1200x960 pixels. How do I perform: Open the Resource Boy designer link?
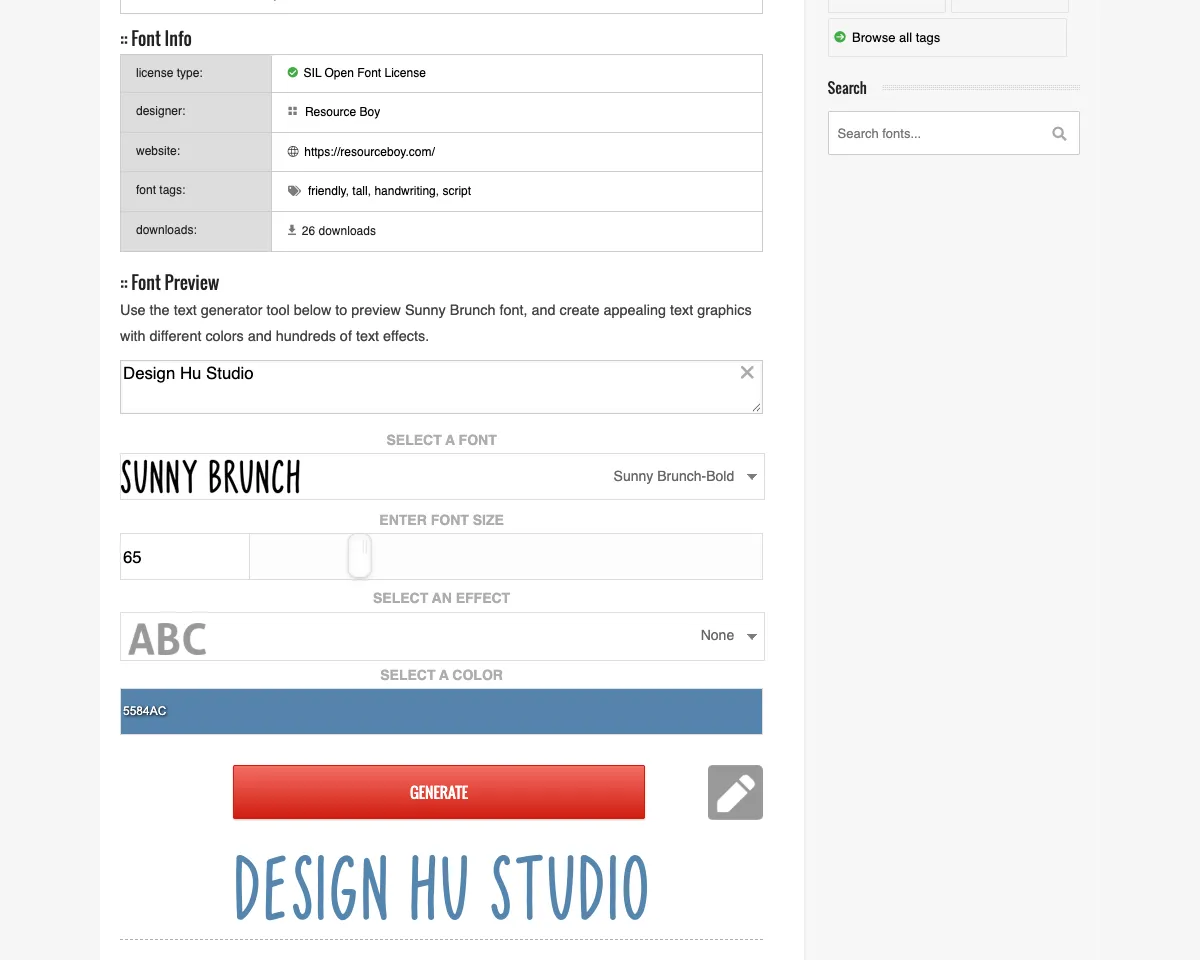pyautogui.click(x=342, y=112)
